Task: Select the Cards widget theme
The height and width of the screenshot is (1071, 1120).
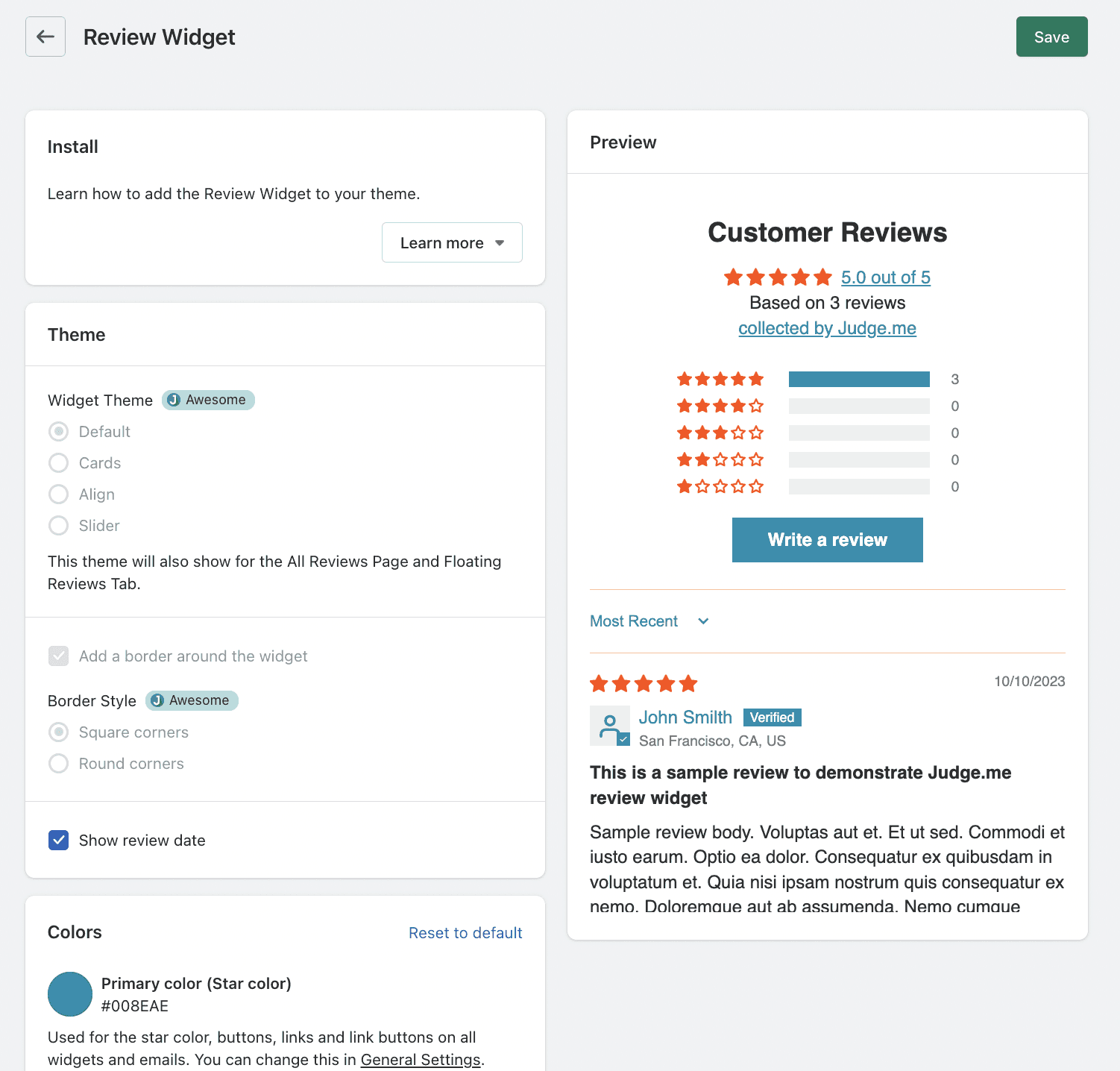Action: click(x=59, y=463)
